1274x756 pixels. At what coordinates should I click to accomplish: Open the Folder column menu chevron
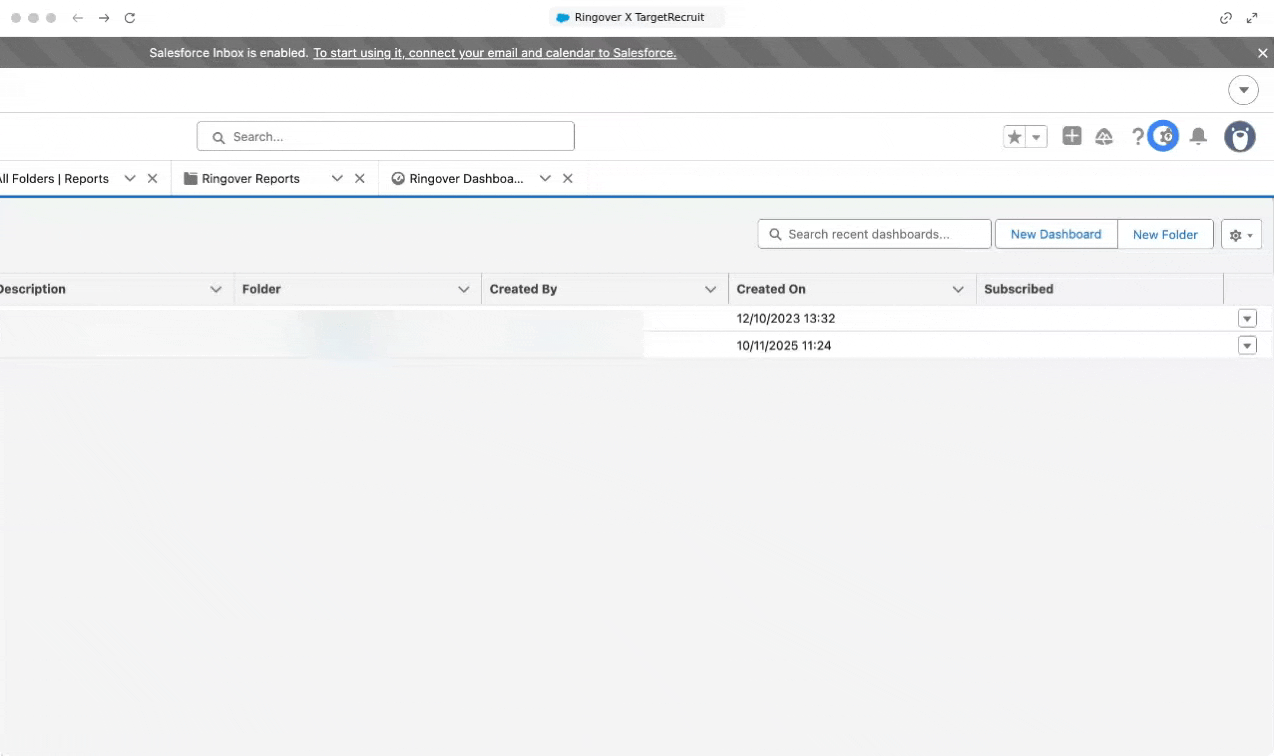click(464, 289)
